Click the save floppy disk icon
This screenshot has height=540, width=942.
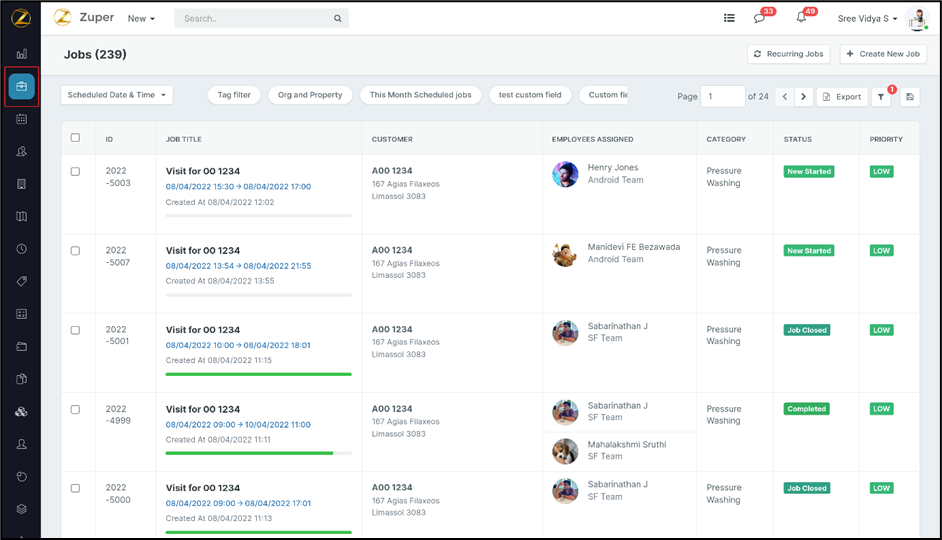(x=909, y=97)
